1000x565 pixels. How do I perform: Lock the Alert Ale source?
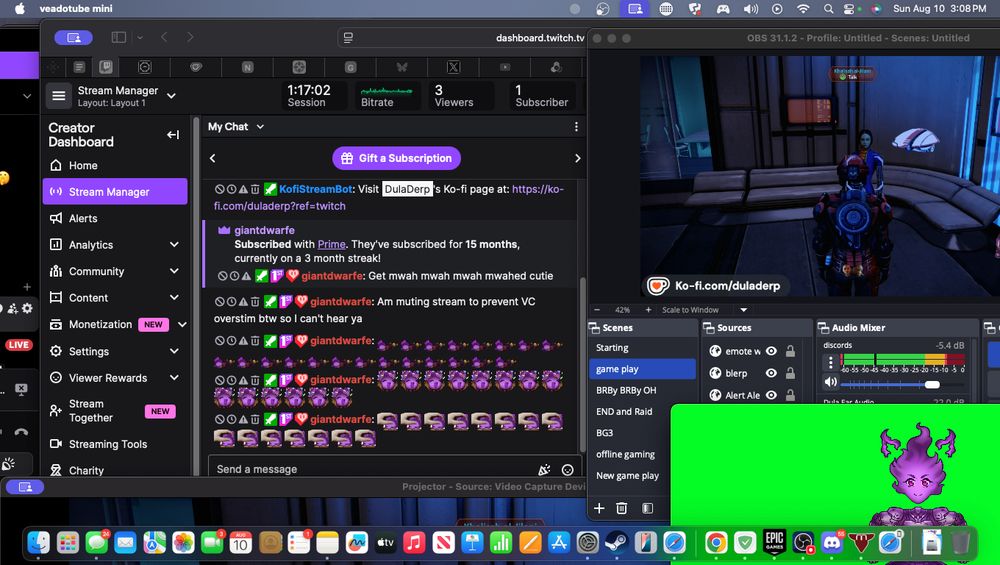tap(790, 395)
